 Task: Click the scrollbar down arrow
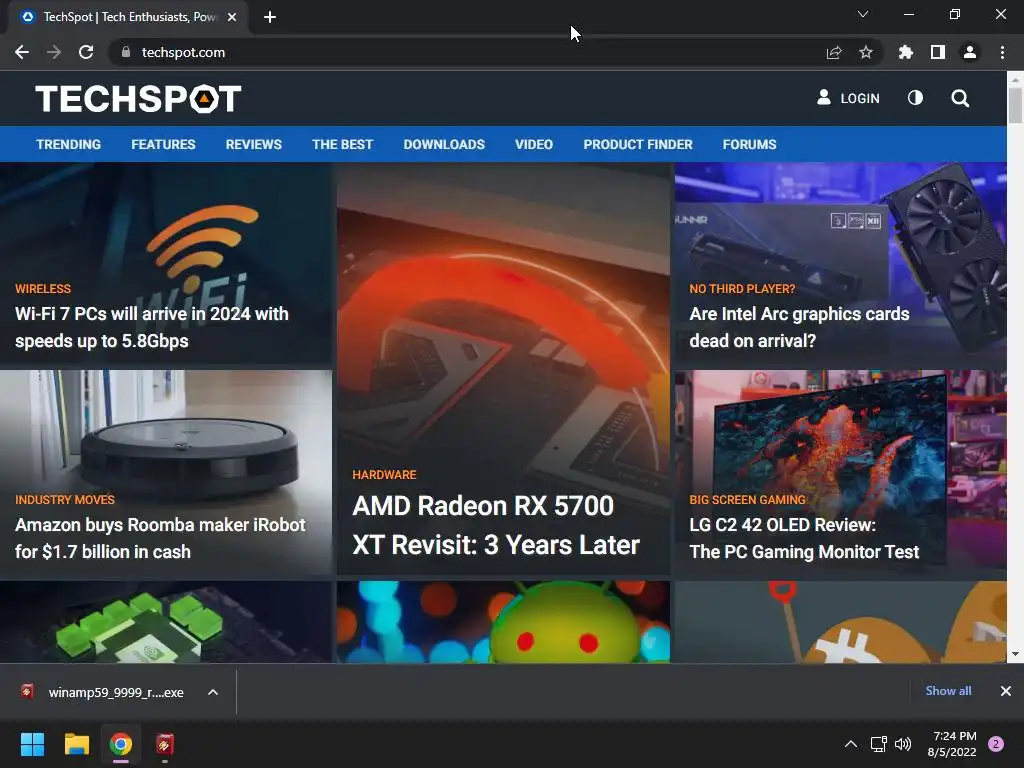point(1015,654)
